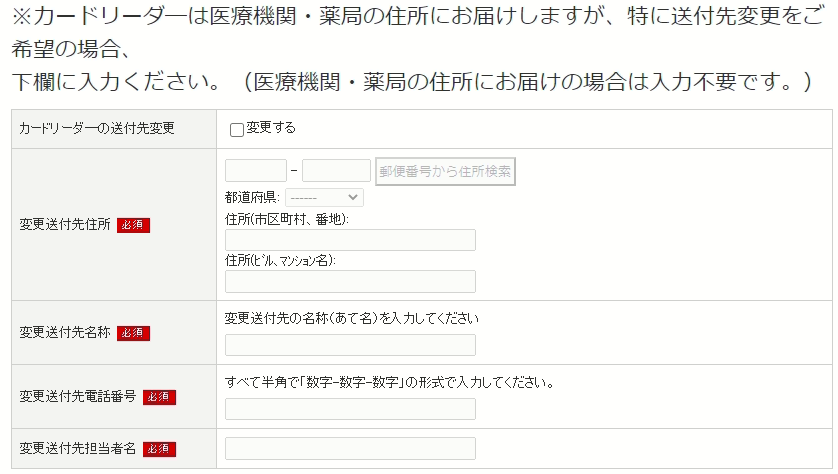Viewport: 838px width, 474px height.
Task: Click the first postal code input box
Action: (256, 171)
